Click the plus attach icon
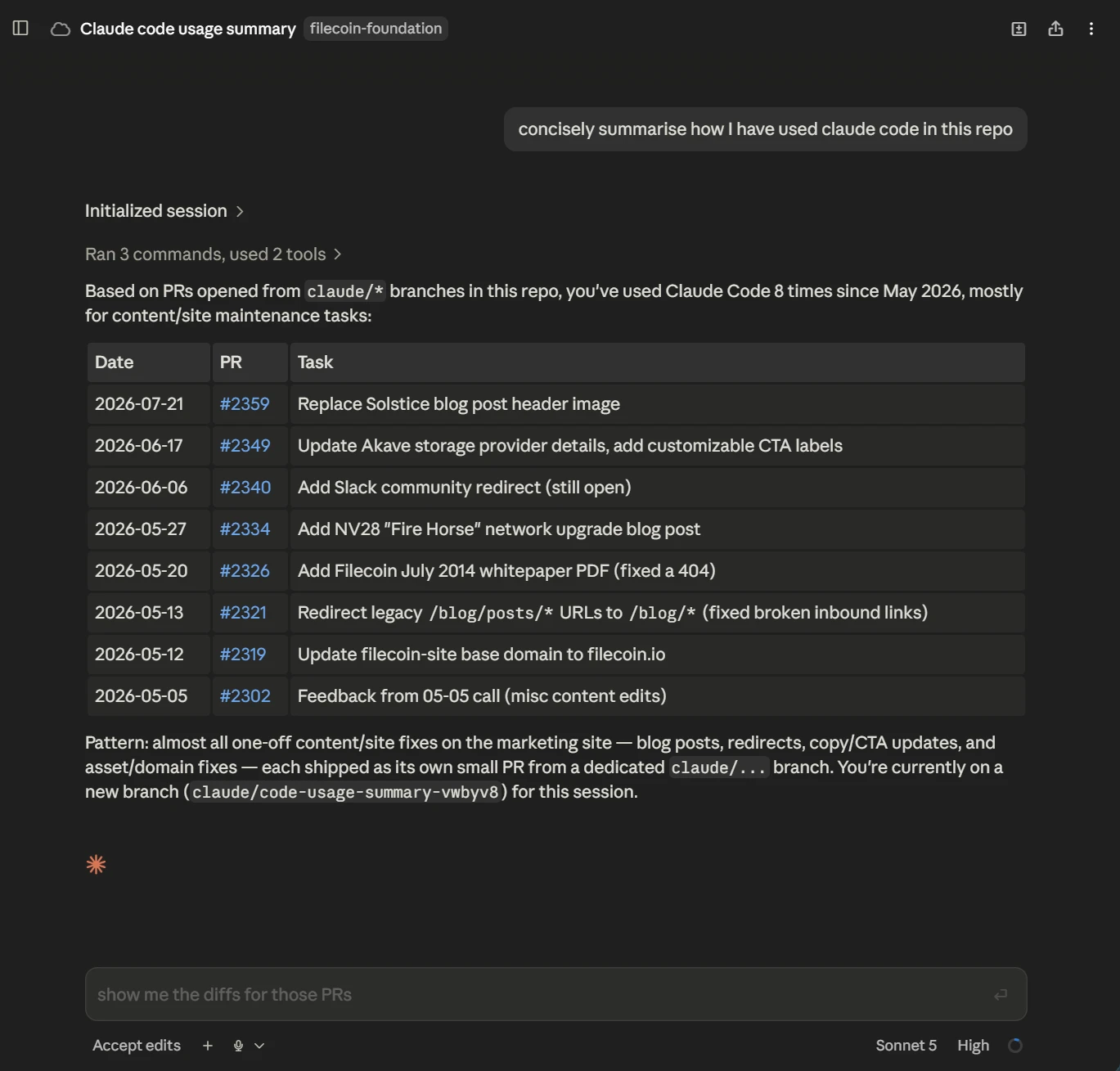The width and height of the screenshot is (1120, 1071). pos(208,1046)
